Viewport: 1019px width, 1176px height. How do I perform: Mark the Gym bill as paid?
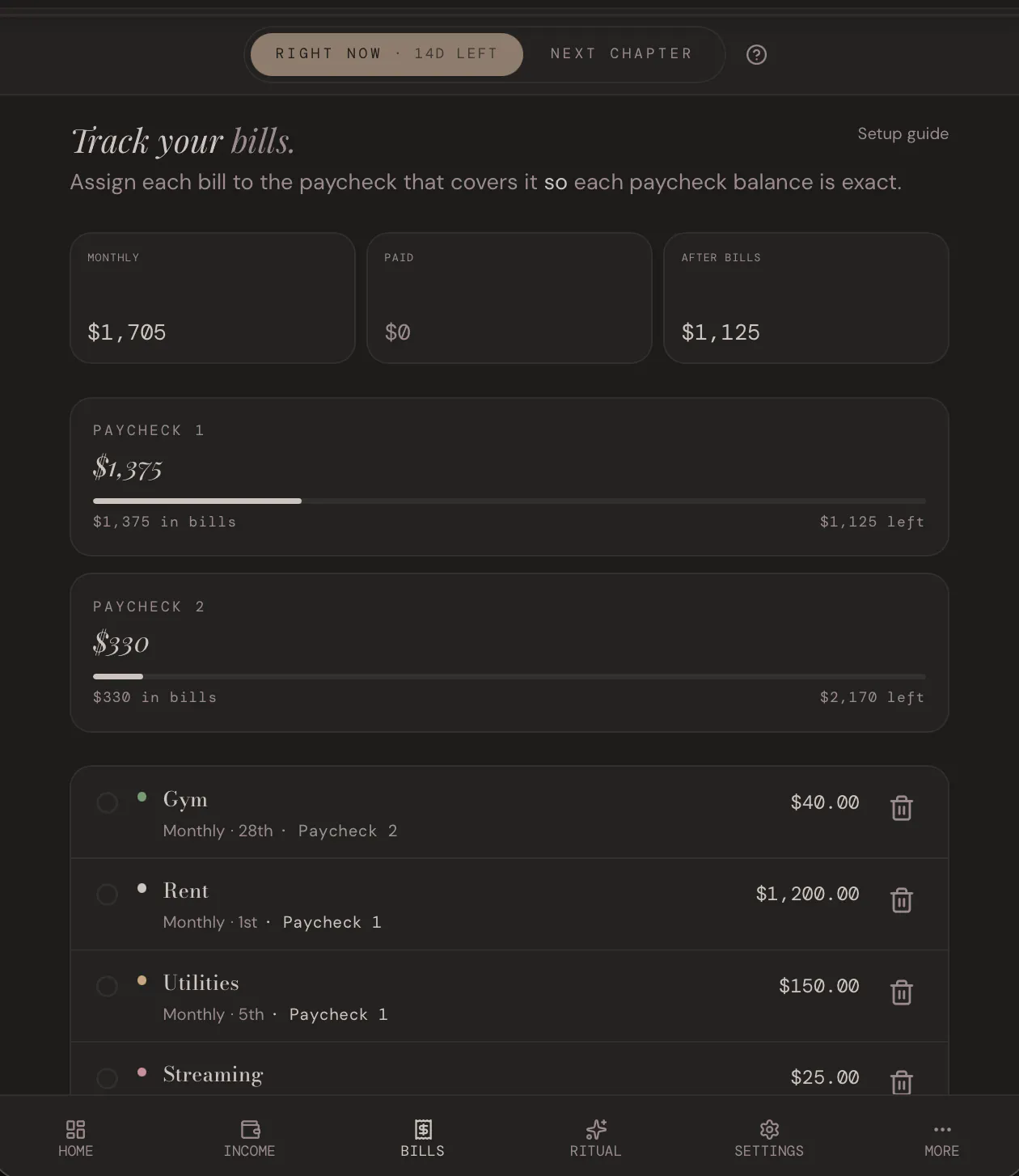[x=107, y=802]
